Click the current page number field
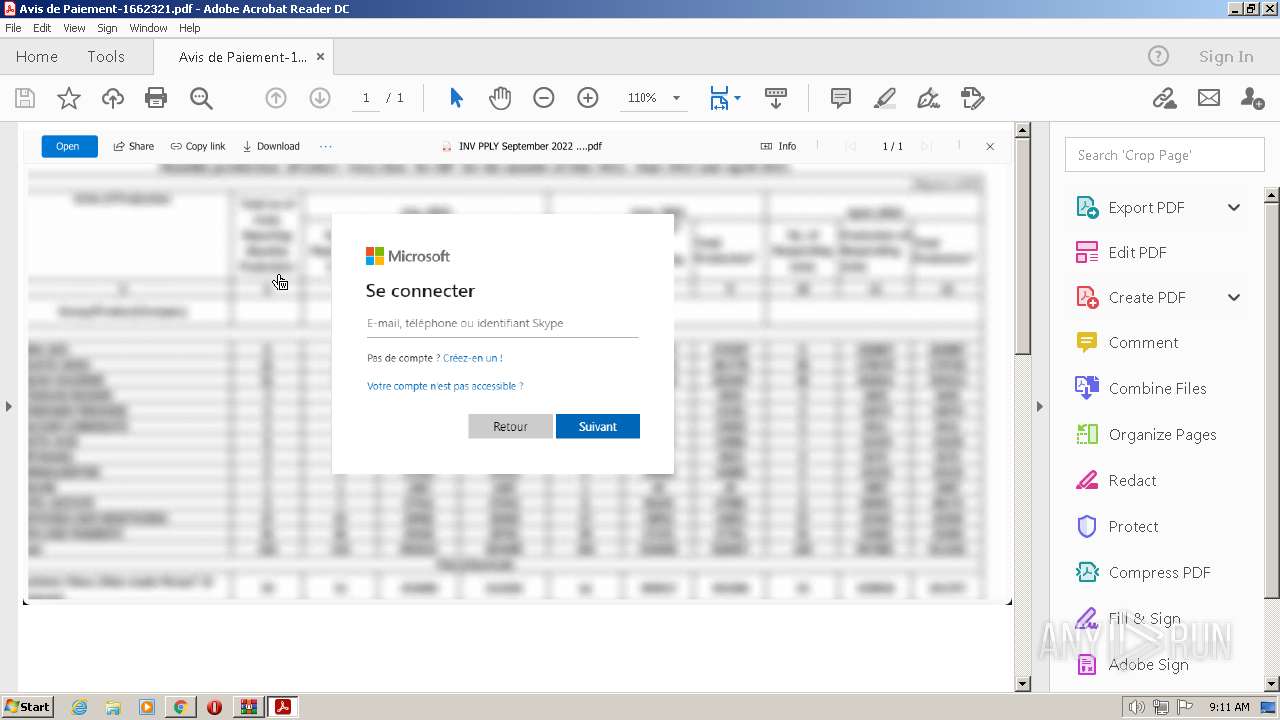Screen dimensions: 1280x720 pyautogui.click(x=366, y=98)
